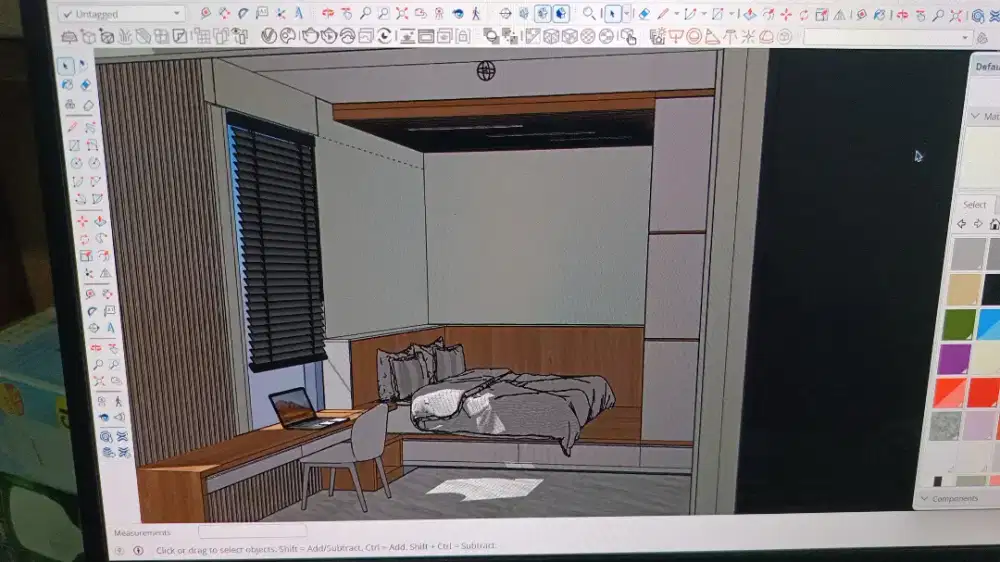Viewport: 1000px width, 562px height.
Task: Expand the Components panel section
Action: 955,498
